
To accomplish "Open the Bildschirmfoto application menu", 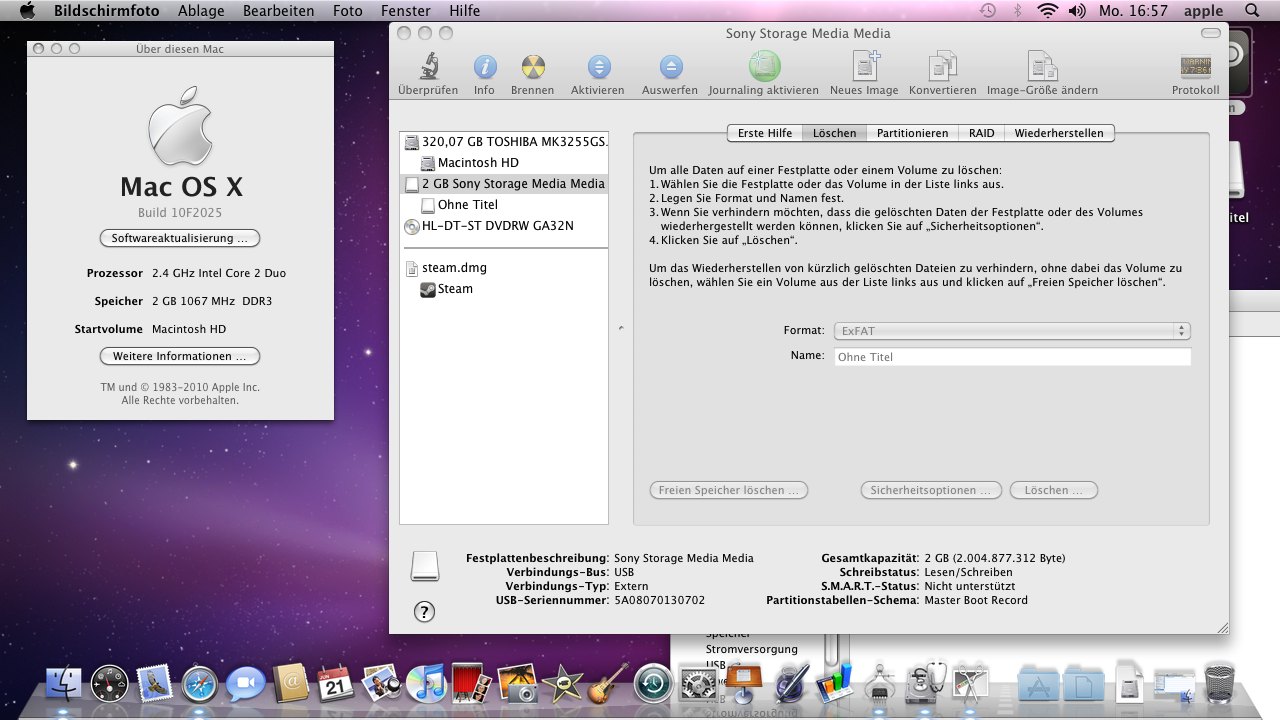I will point(108,10).
